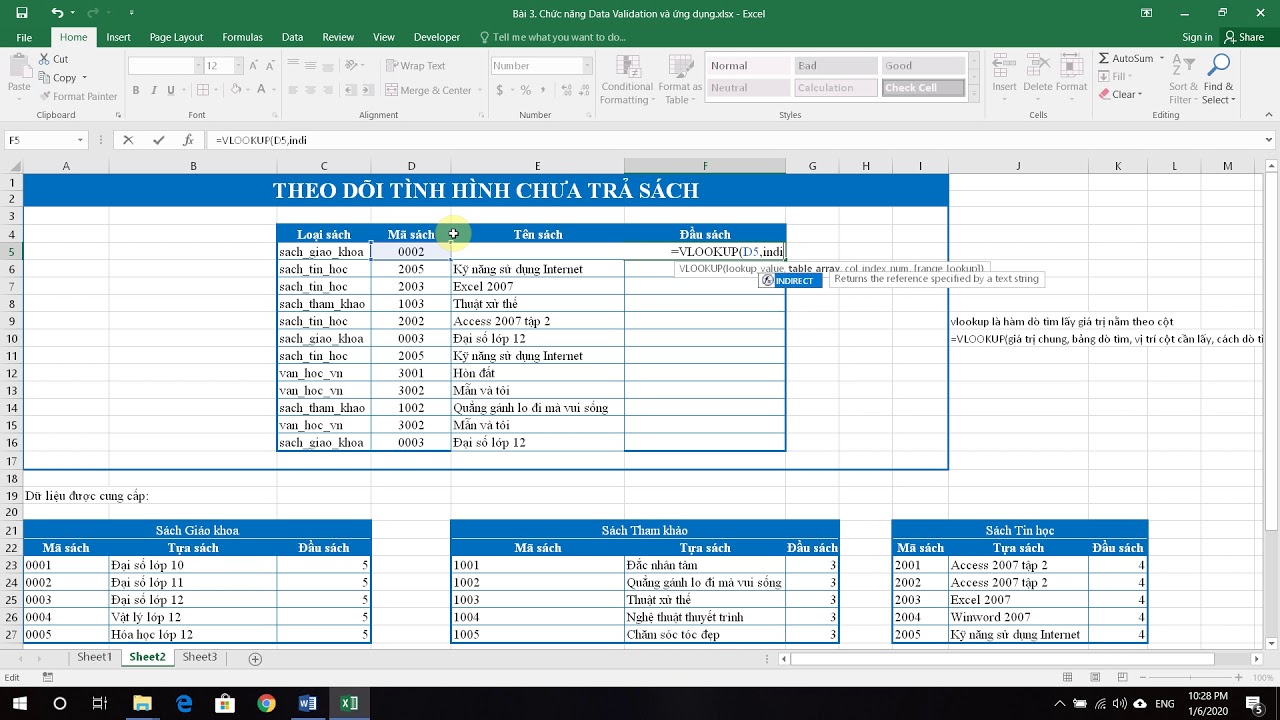This screenshot has width=1280, height=720.
Task: Click the Increase Indent icon
Action: (368, 90)
